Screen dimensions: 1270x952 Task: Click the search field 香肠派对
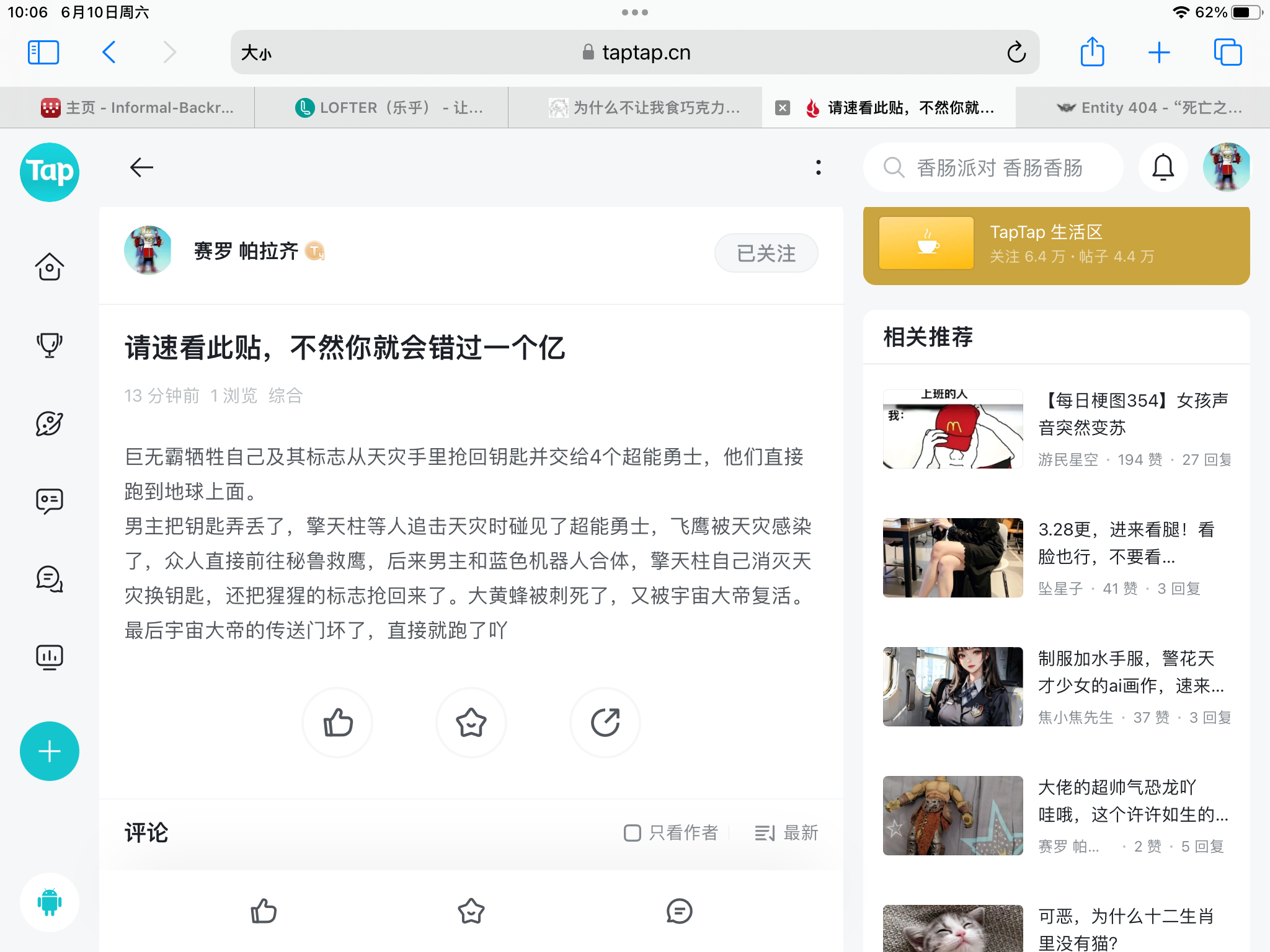tap(999, 167)
